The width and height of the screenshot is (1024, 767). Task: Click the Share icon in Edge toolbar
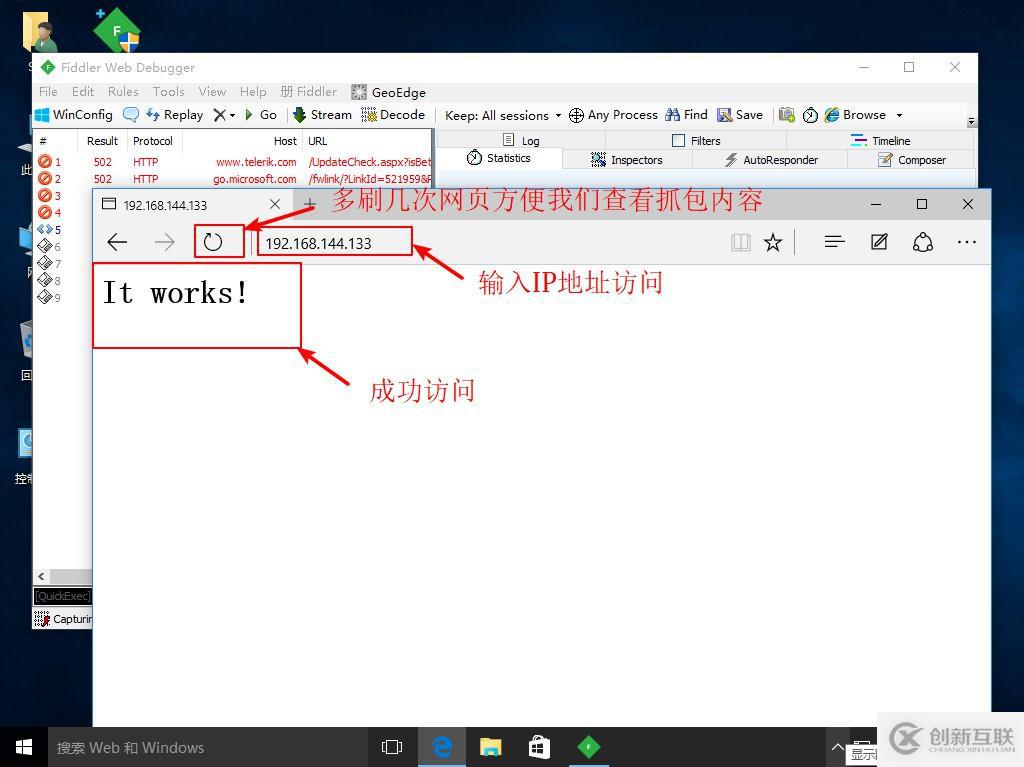(x=922, y=242)
